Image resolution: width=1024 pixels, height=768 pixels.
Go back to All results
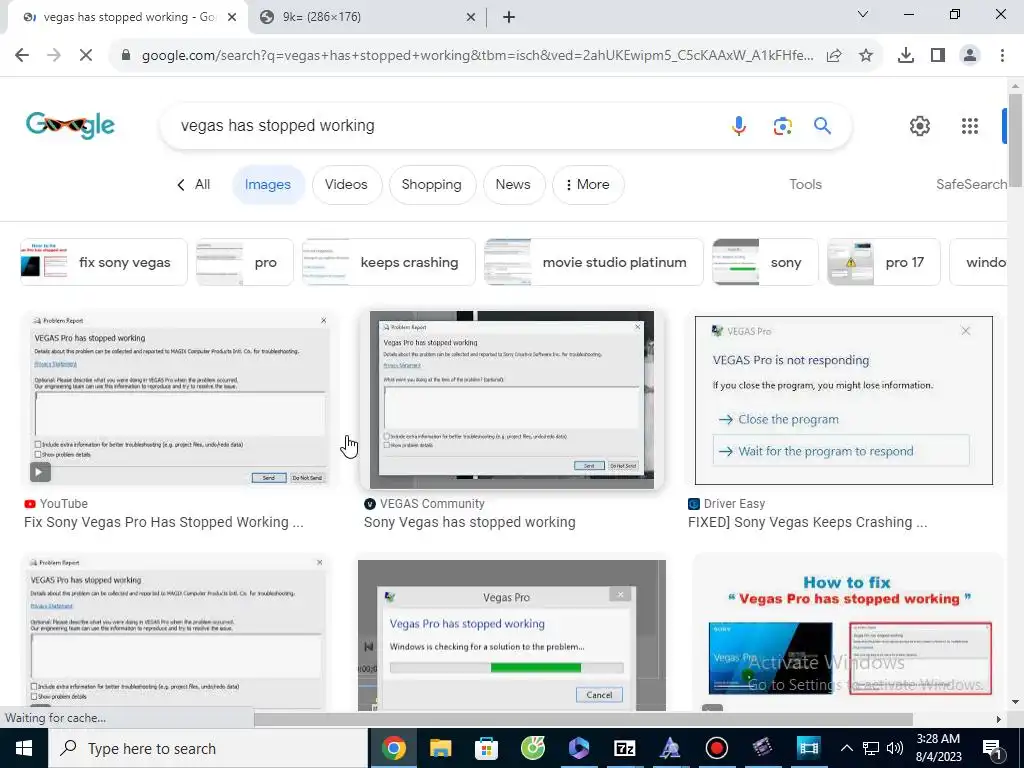pos(194,184)
